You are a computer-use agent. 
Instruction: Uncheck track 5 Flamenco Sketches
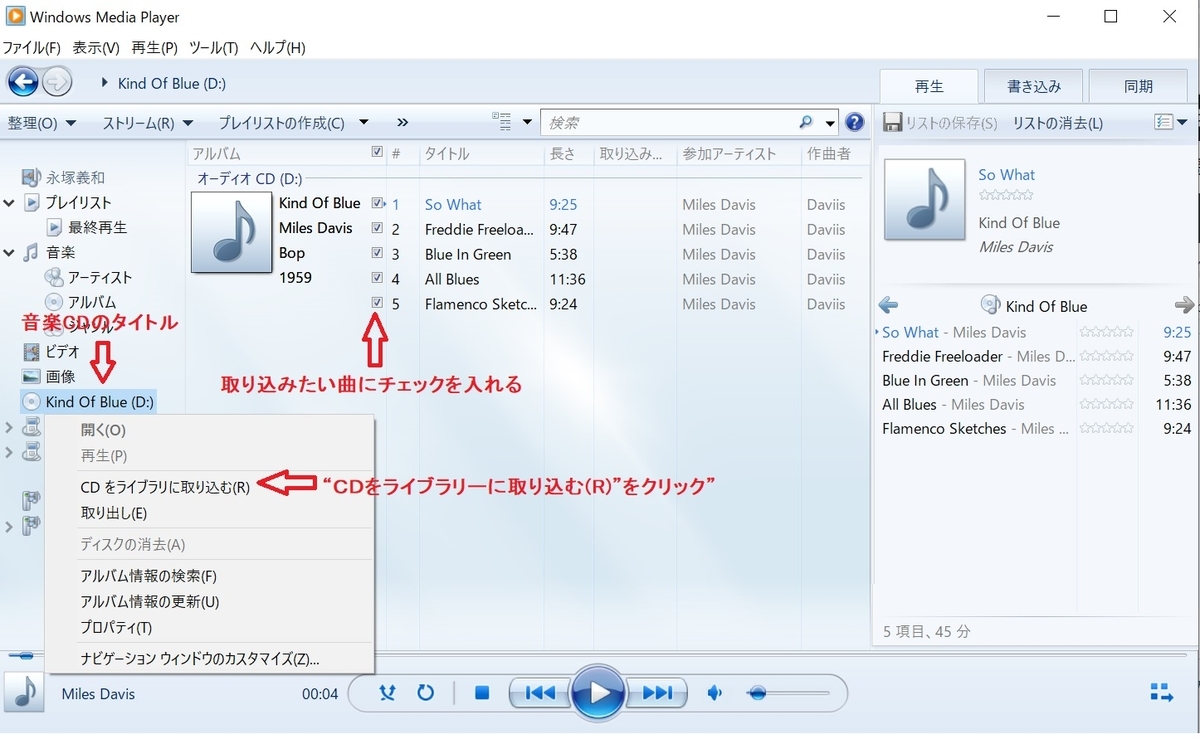click(x=377, y=304)
